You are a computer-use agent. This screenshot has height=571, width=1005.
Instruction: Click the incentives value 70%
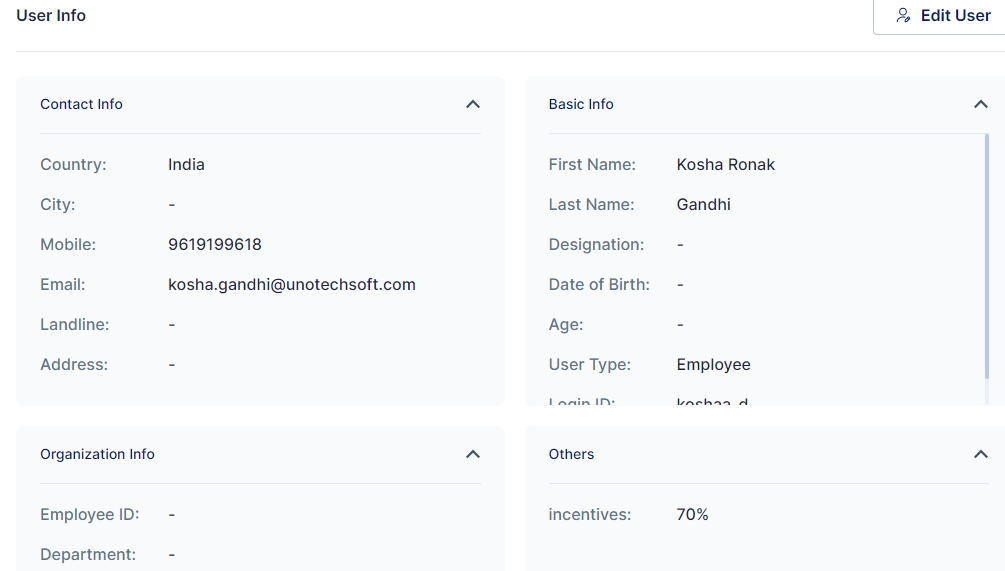pyautogui.click(x=692, y=515)
